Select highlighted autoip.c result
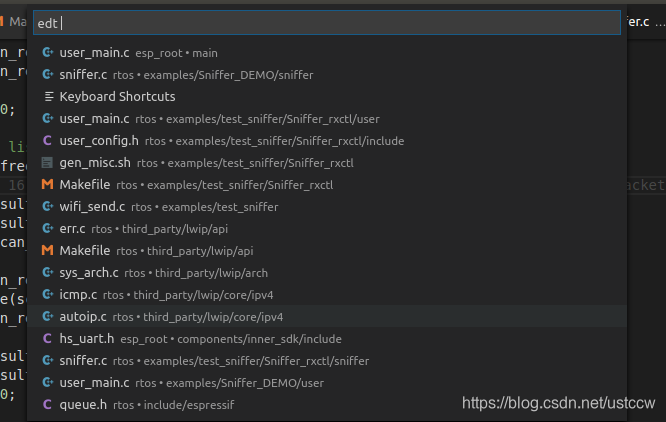This screenshot has height=422, width=666. point(327,317)
